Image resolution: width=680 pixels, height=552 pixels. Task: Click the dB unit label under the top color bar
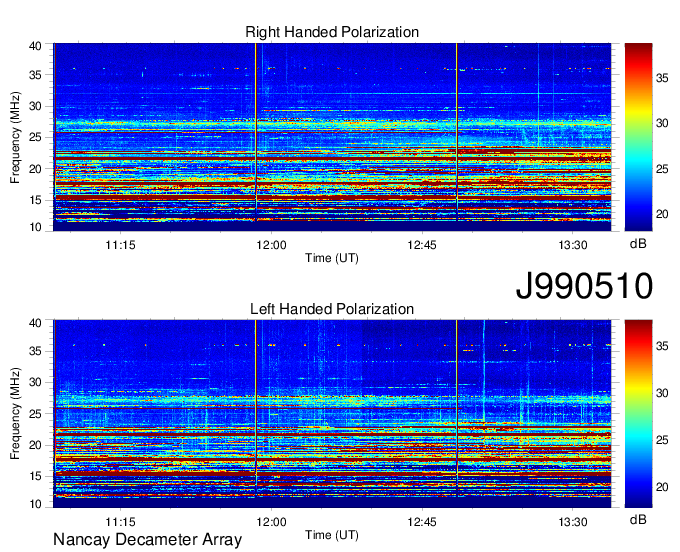pyautogui.click(x=638, y=244)
